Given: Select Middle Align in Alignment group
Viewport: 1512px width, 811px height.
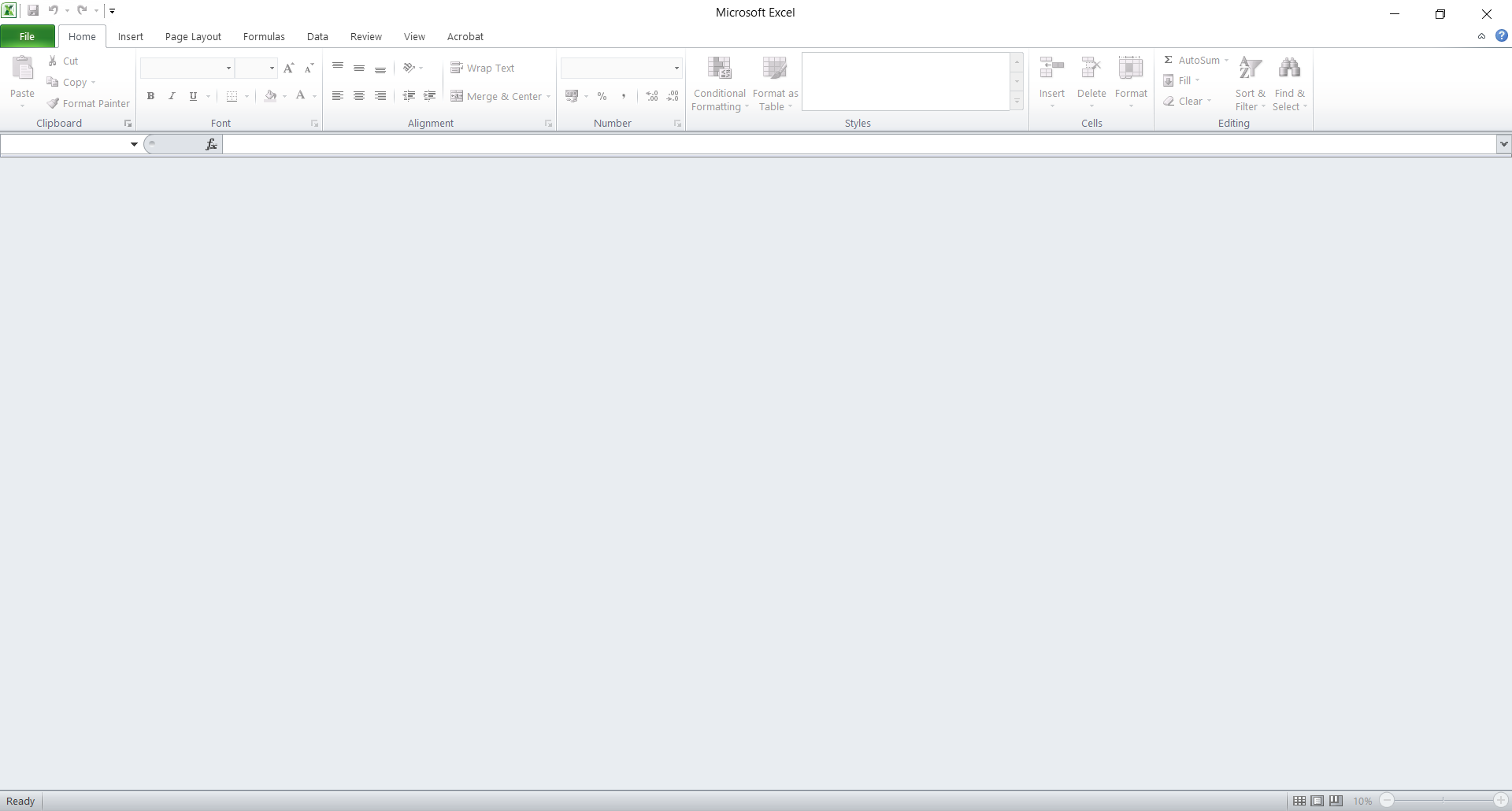Looking at the screenshot, I should [x=359, y=68].
